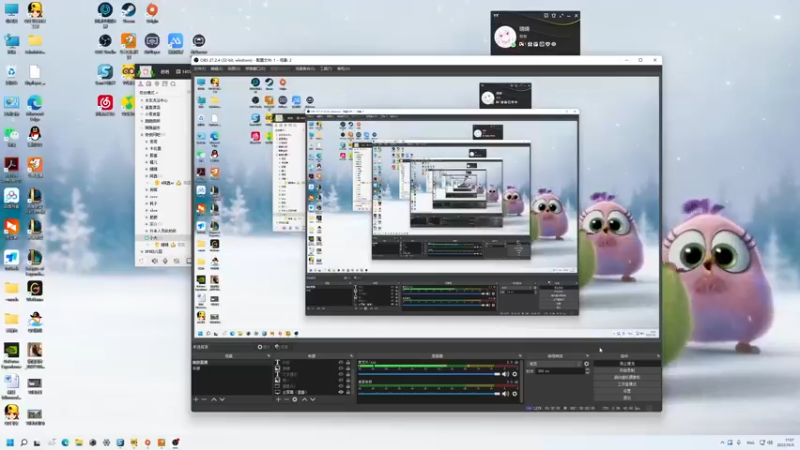Expand third channel tree row in YY window

pos(142,114)
